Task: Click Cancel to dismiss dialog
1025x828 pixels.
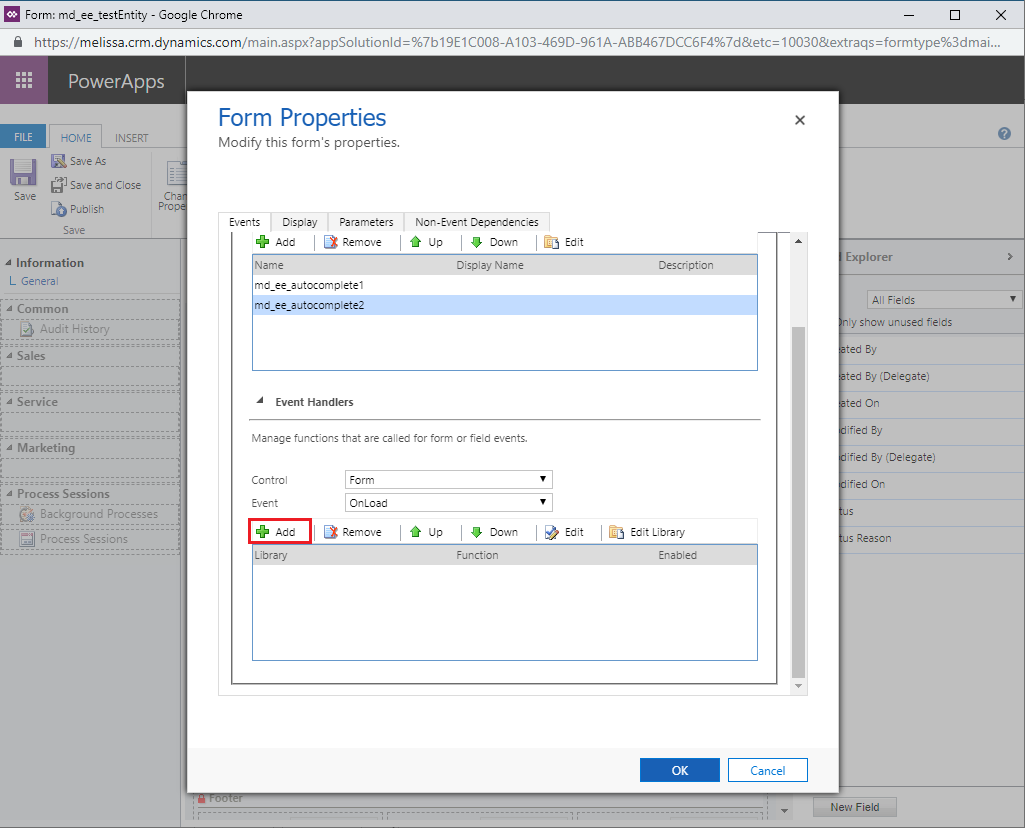Action: pos(767,770)
